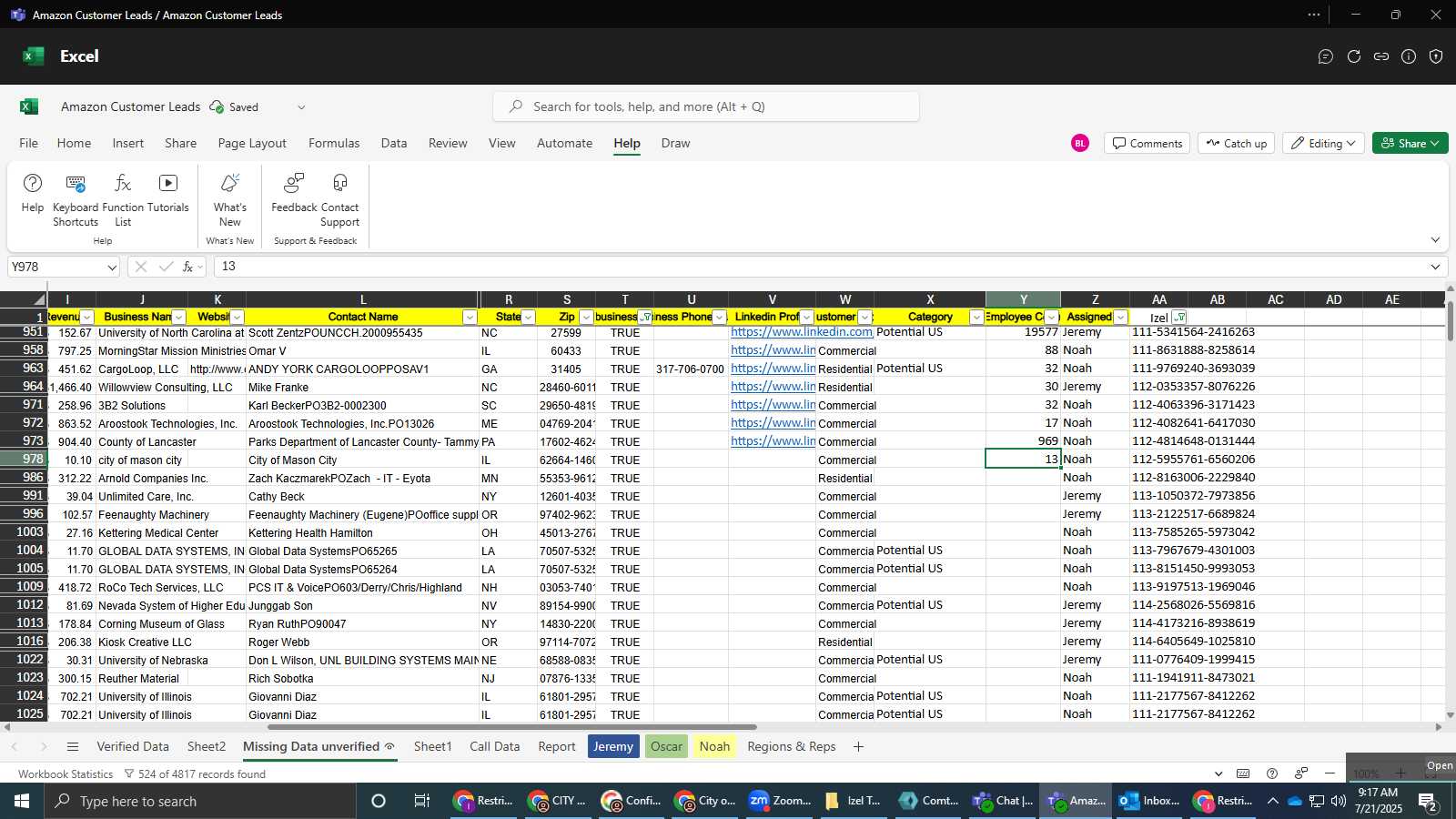Switch to the Data ribbon tab
The image size is (1456, 819).
click(x=394, y=143)
